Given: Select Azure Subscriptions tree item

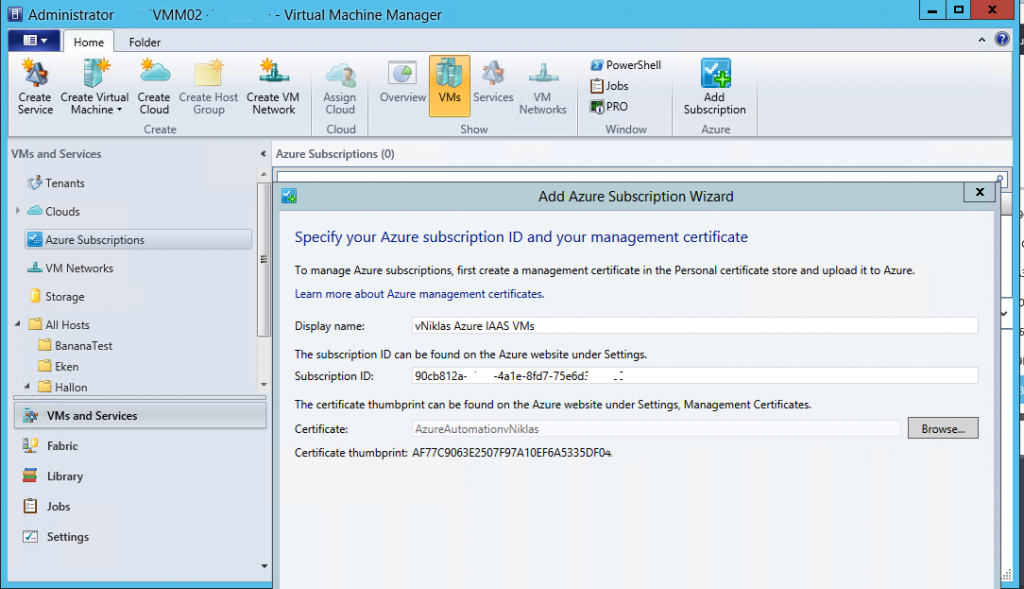Looking at the screenshot, I should [138, 240].
